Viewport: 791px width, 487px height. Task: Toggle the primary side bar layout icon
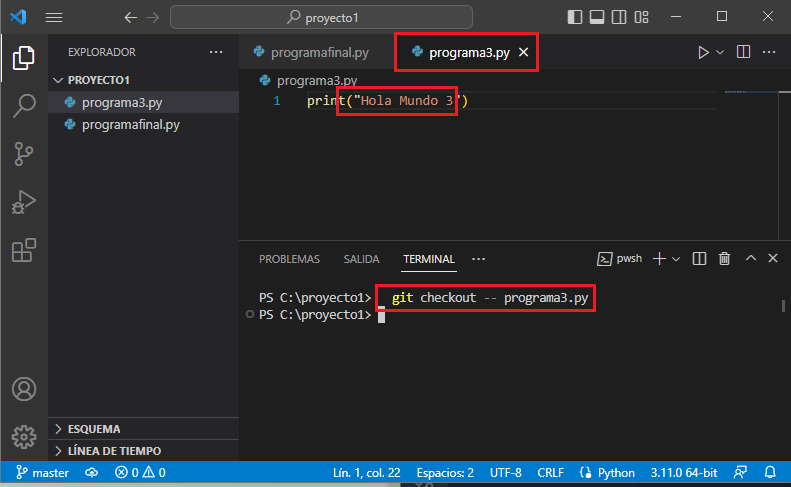575,17
